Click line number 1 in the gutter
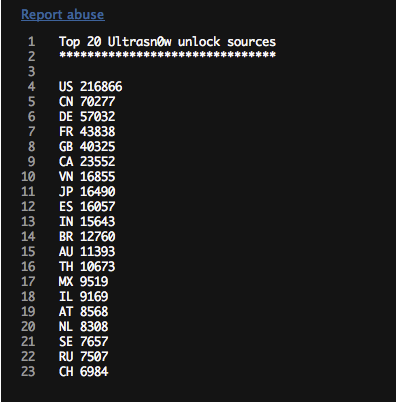This screenshot has height=402, width=396. pyautogui.click(x=32, y=42)
